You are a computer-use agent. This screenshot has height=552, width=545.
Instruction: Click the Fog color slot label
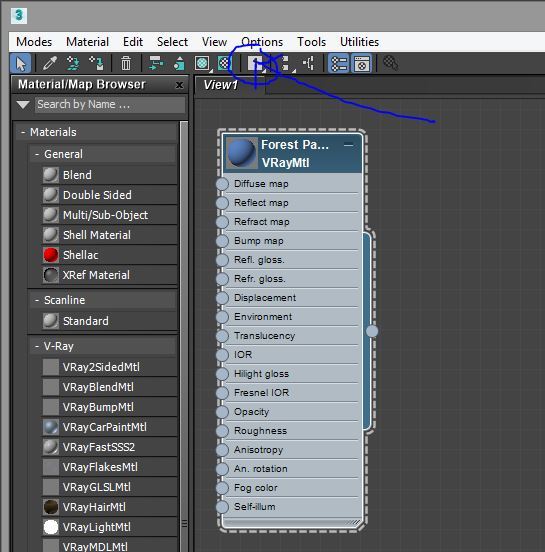(x=256, y=488)
